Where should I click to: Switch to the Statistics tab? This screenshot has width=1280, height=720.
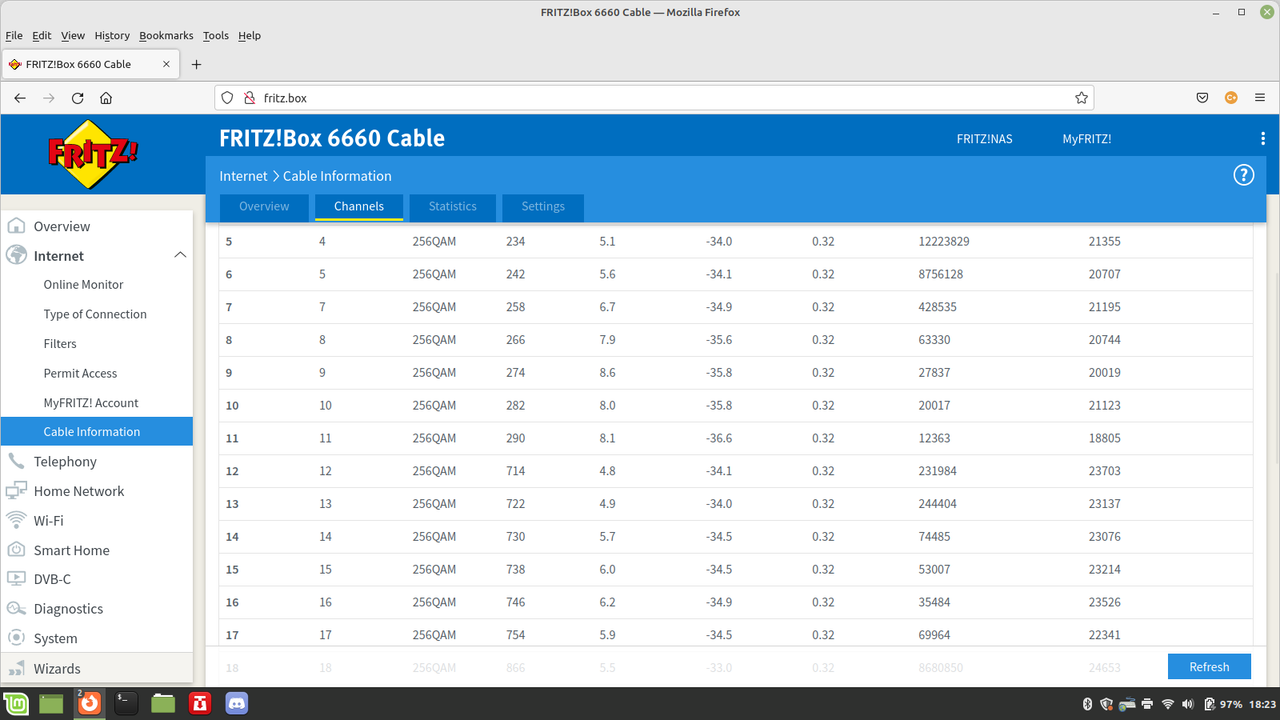coord(453,207)
